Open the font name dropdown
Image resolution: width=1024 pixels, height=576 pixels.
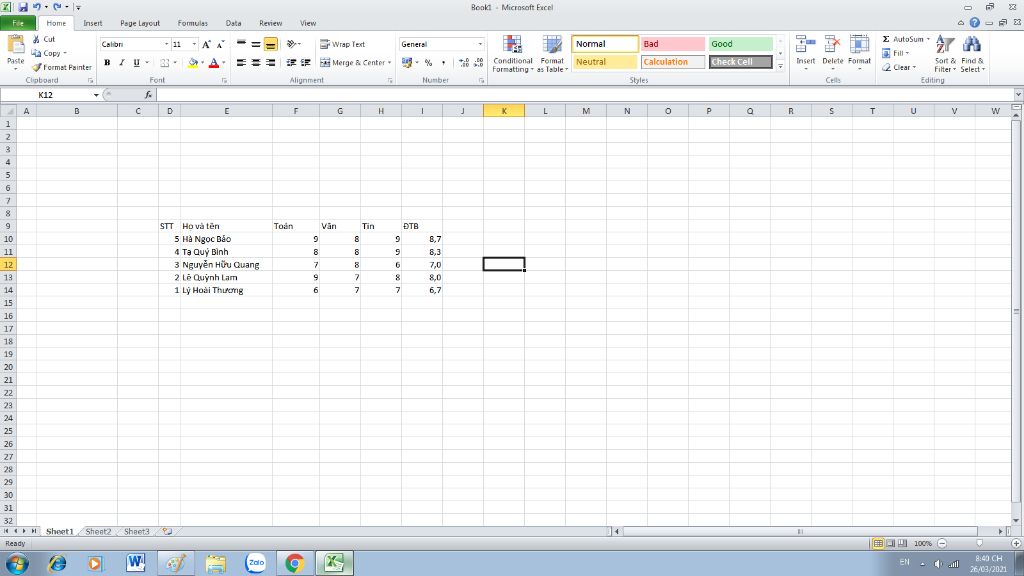pyautogui.click(x=167, y=44)
